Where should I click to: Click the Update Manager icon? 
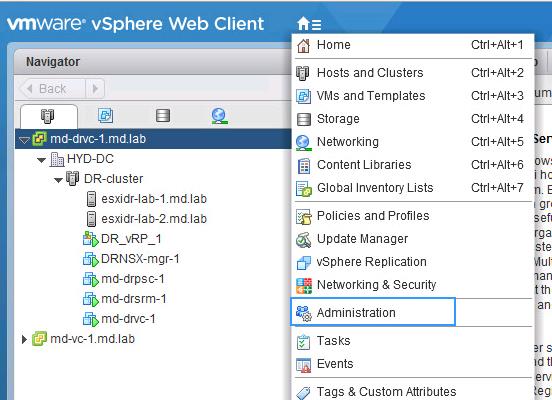[303, 239]
